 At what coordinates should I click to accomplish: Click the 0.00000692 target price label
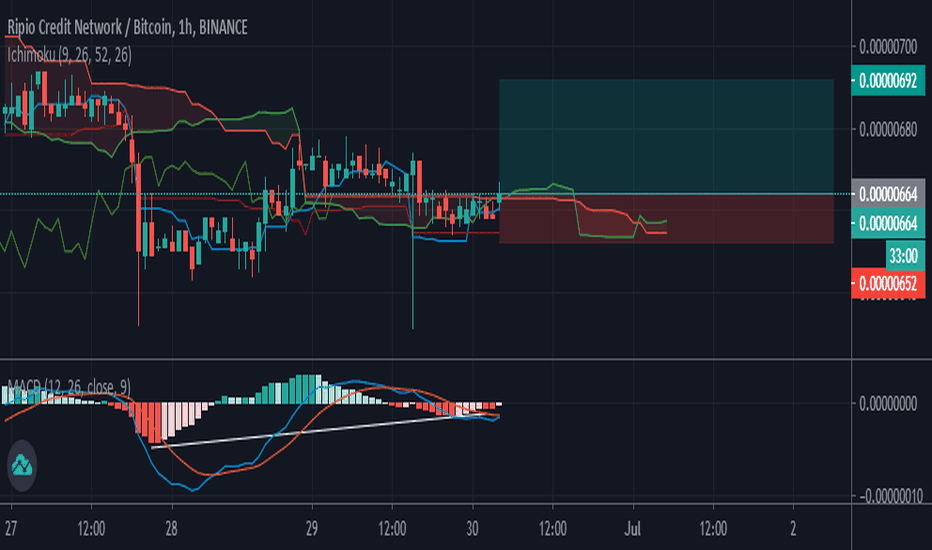click(x=888, y=80)
